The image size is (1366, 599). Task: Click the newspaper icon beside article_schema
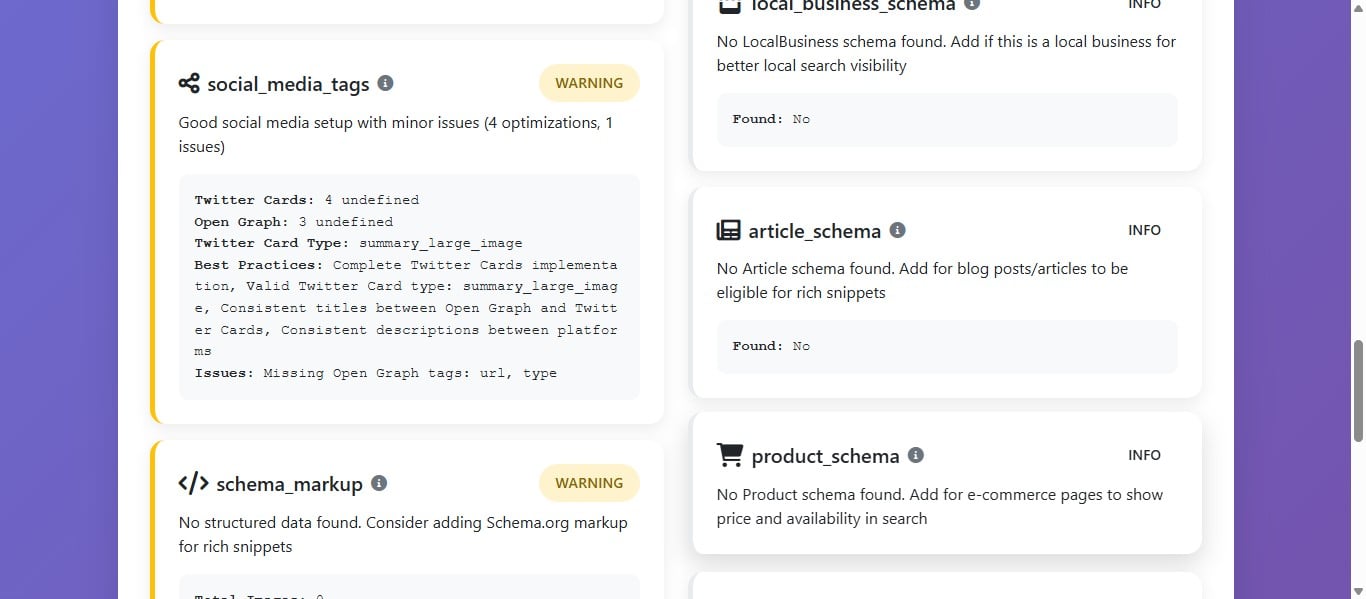(x=729, y=231)
